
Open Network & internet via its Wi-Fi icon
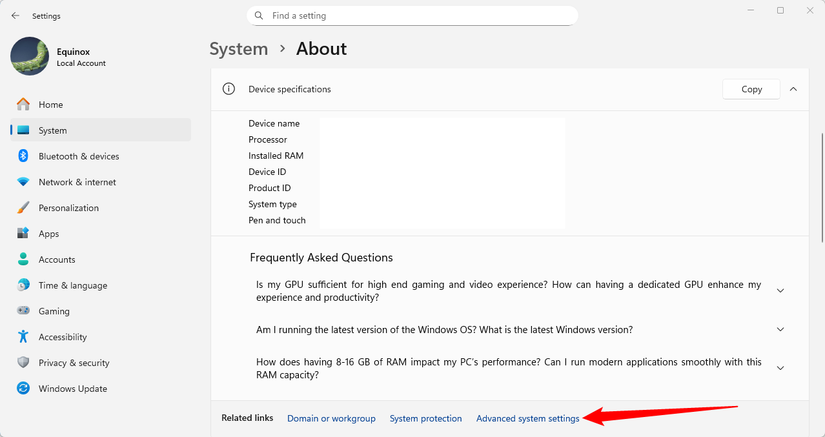23,182
